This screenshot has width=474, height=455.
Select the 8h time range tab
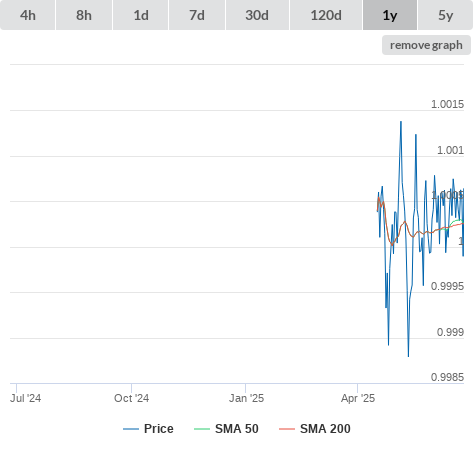click(84, 15)
